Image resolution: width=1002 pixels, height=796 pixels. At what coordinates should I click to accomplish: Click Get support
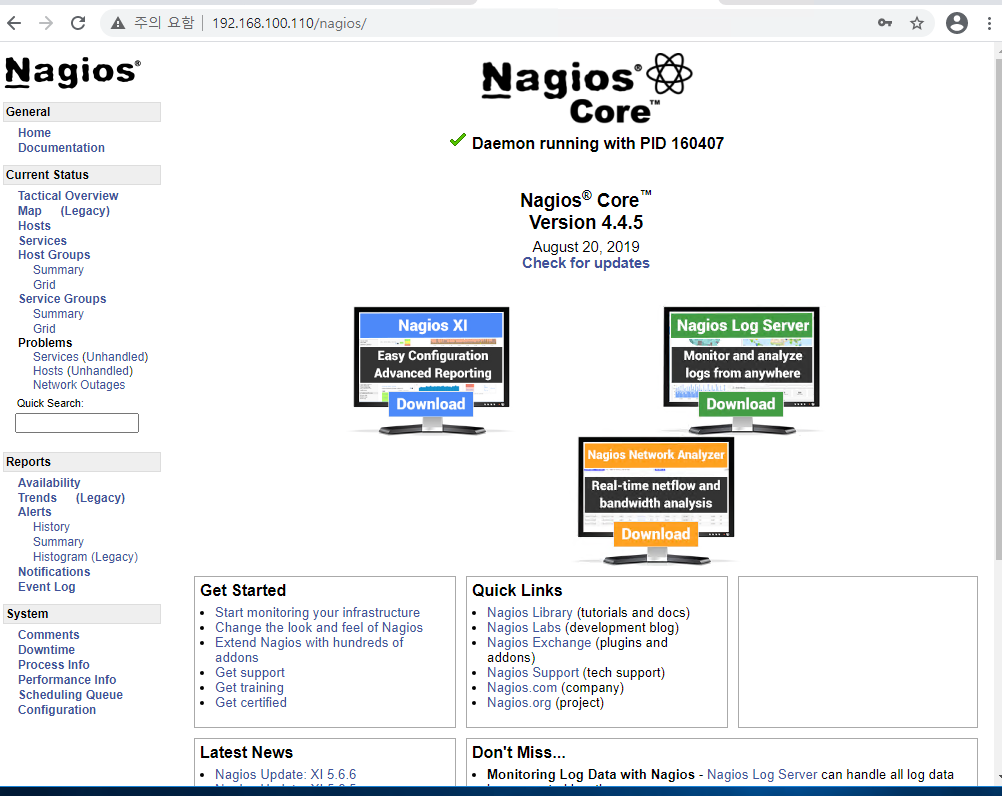click(x=250, y=673)
